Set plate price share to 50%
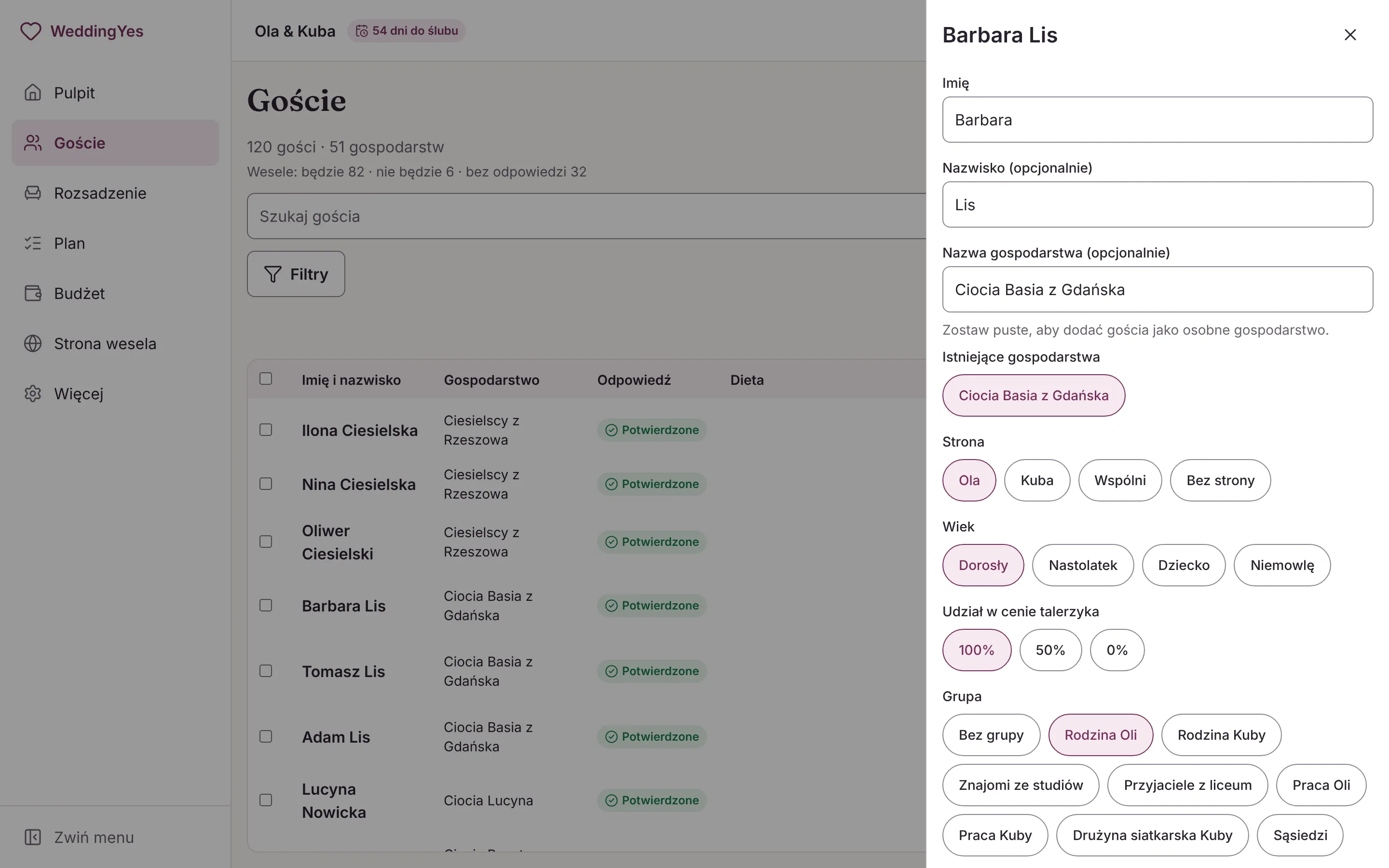This screenshot has height=868, width=1389. (1050, 651)
